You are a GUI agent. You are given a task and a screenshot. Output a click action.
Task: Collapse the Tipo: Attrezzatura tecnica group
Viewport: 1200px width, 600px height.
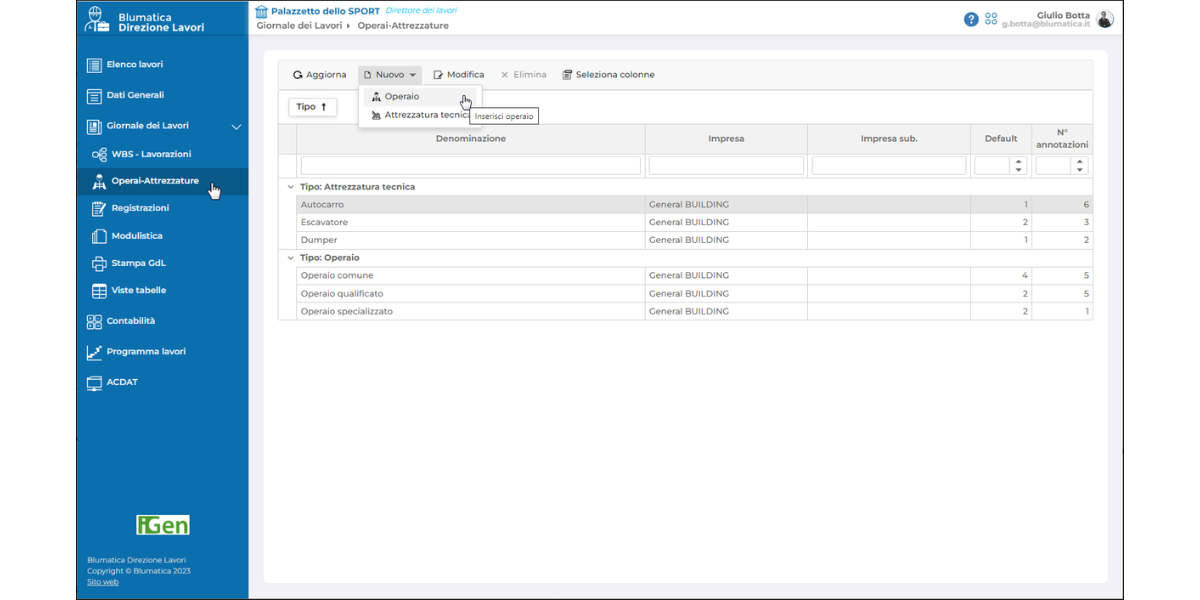290,187
